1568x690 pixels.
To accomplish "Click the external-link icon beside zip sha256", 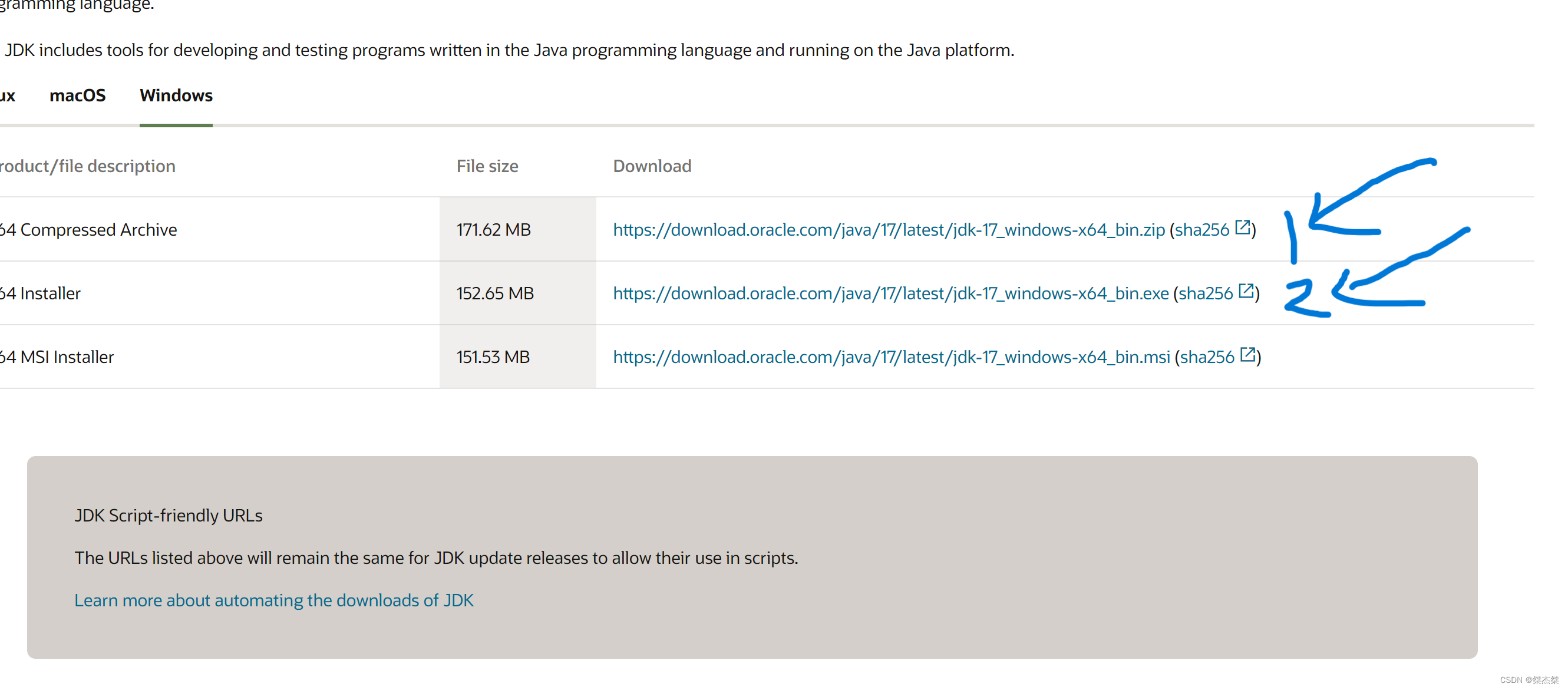I will pos(1242,227).
